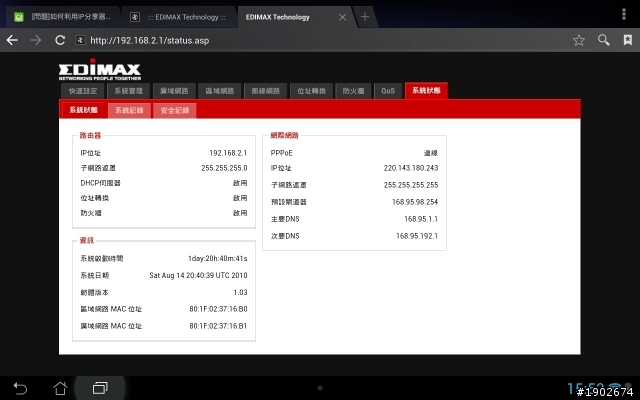This screenshot has width=640, height=400.
Task: Click router IP value 192.168.2.1
Action: (x=228, y=153)
